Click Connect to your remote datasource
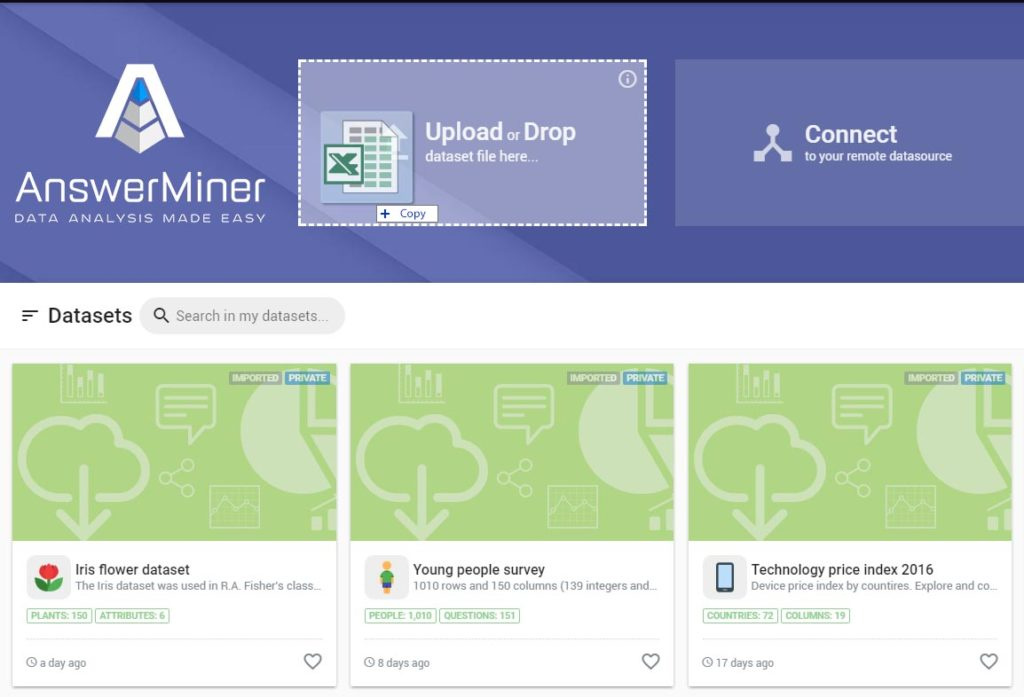This screenshot has width=1024, height=697. pos(849,142)
